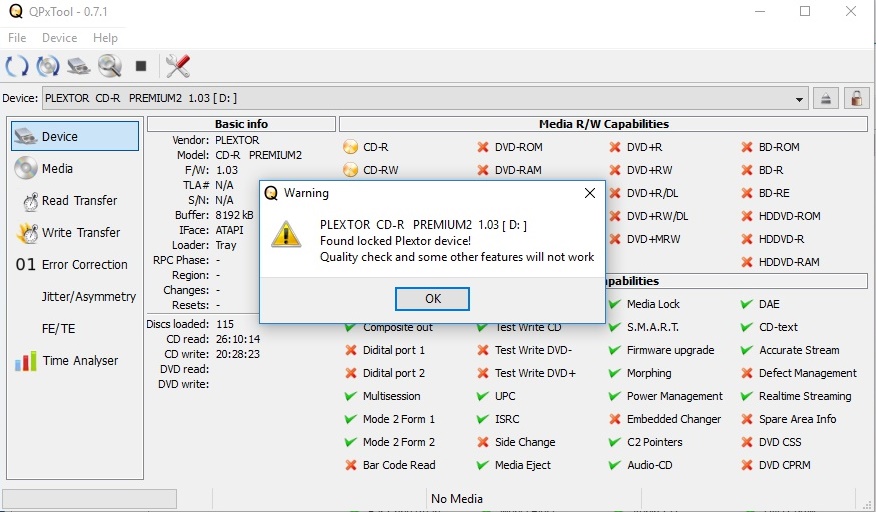Click the HDDVD-ROM capability label
The image size is (876, 512).
[x=789, y=216]
